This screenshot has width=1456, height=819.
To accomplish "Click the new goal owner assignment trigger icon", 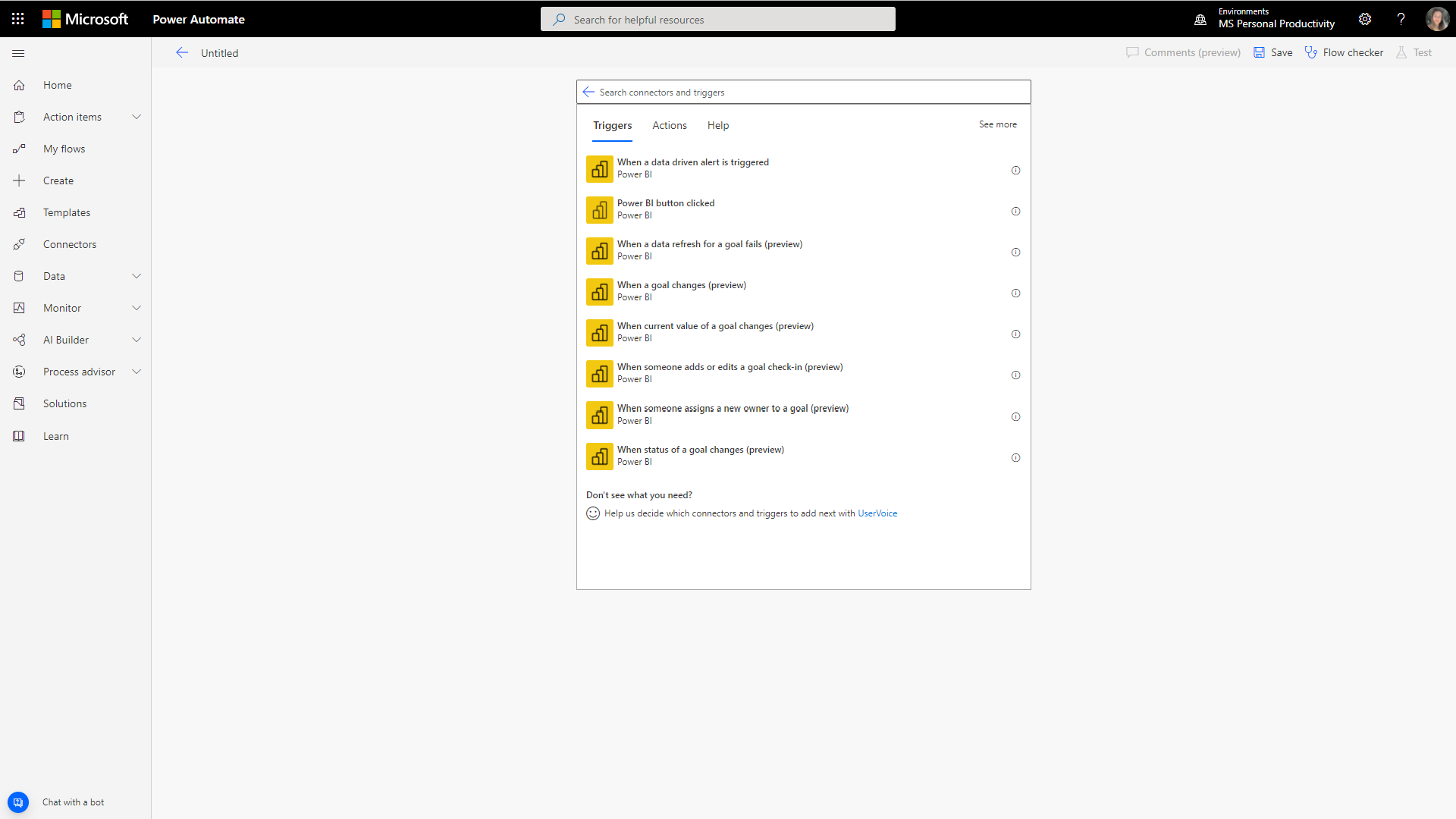I will [x=598, y=414].
